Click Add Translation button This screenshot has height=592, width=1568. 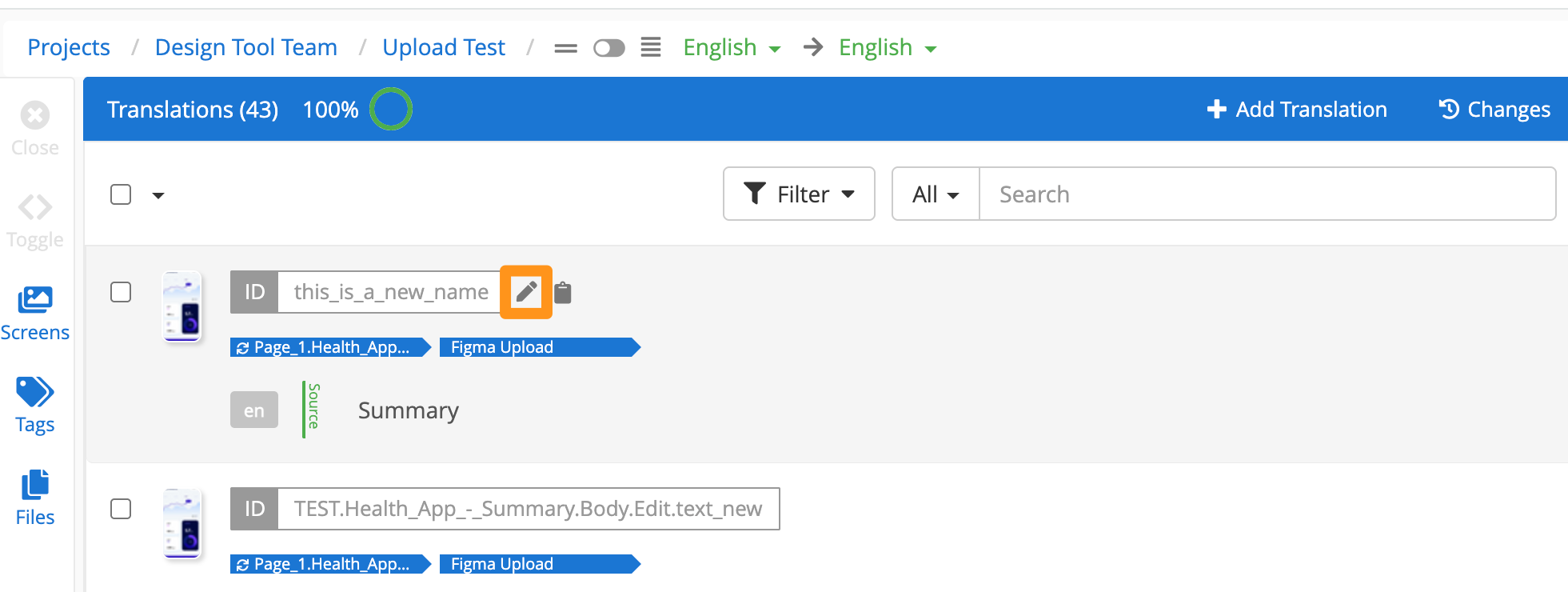point(1296,110)
